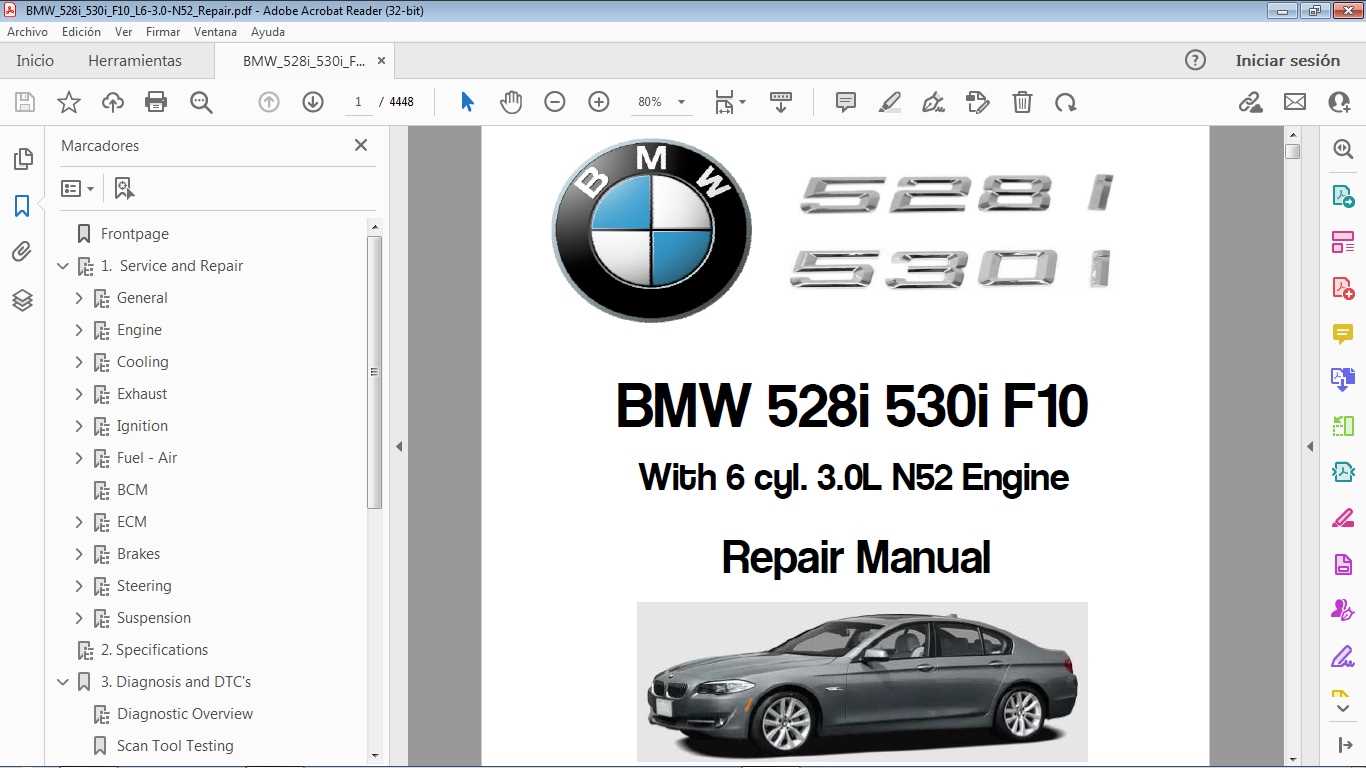Open the Diagnostic Overview bookmark
The image size is (1366, 768).
pyautogui.click(x=185, y=714)
